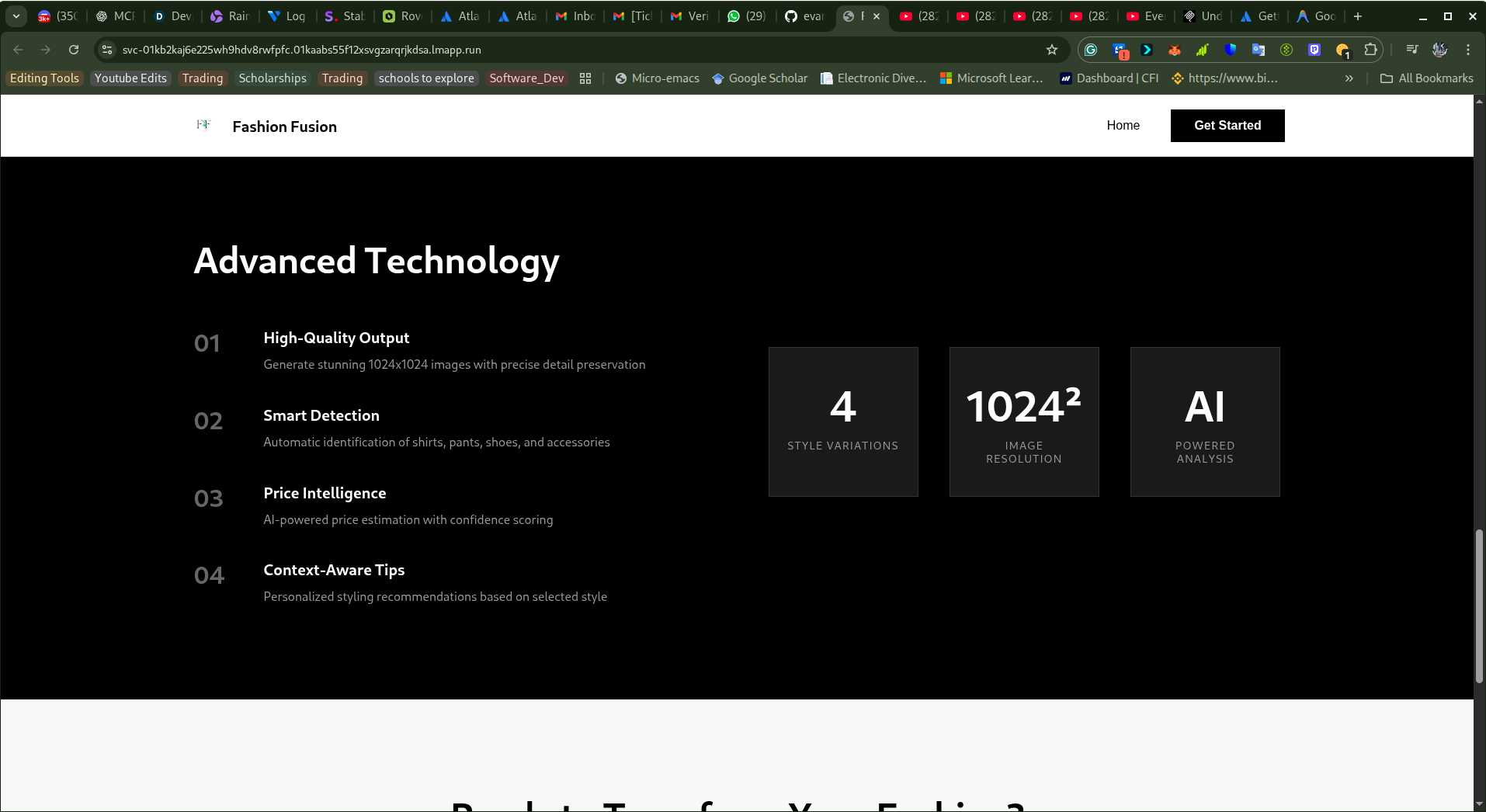The height and width of the screenshot is (812, 1486).
Task: Open the Chrome three-dot menu
Action: coord(1468,50)
